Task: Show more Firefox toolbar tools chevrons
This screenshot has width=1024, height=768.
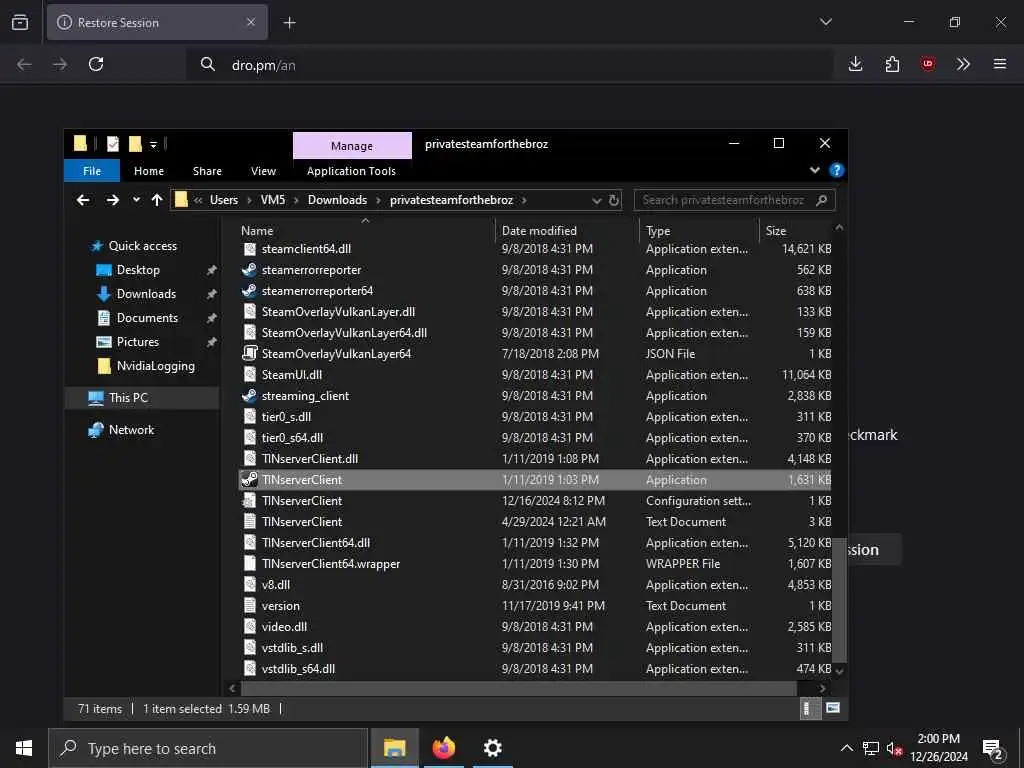Action: pyautogui.click(x=963, y=64)
